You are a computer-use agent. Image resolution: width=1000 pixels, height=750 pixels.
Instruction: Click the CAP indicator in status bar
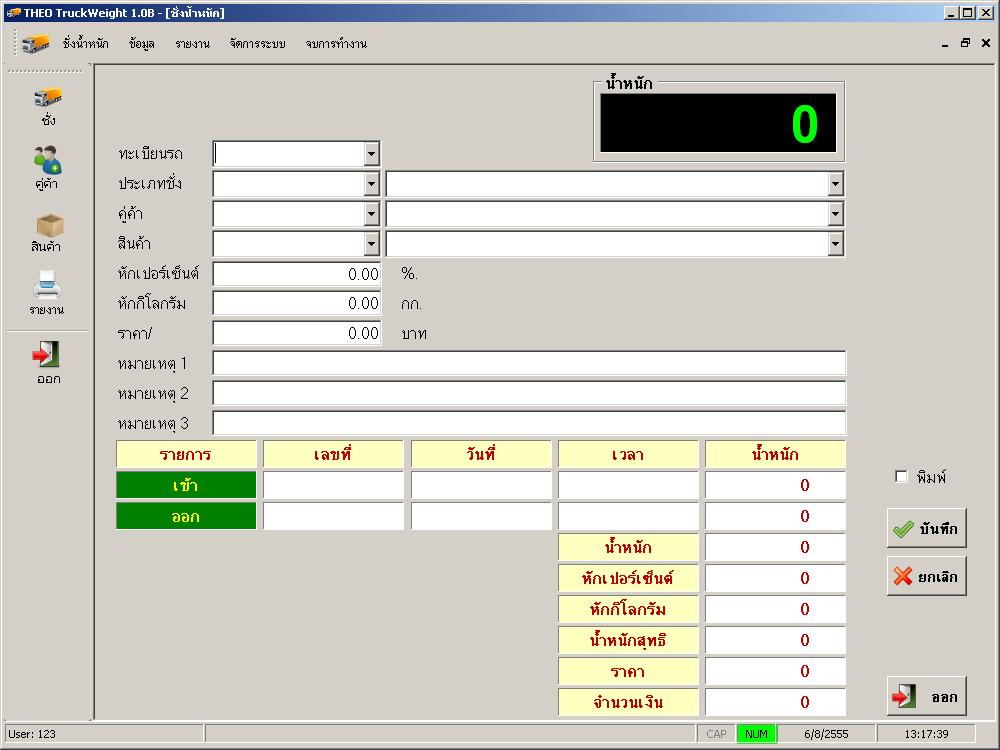[x=716, y=733]
